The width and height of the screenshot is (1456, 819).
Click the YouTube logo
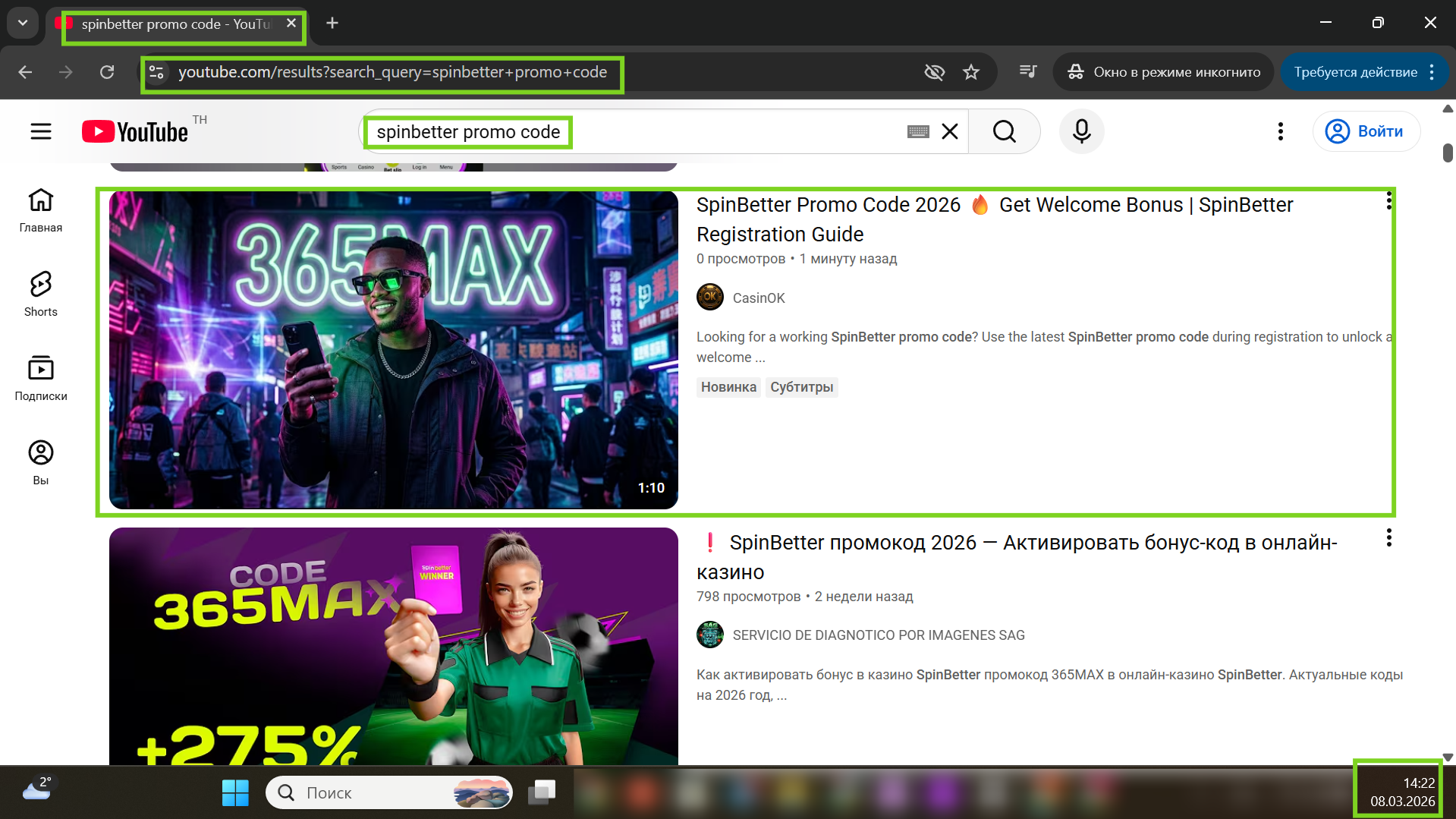click(x=135, y=132)
